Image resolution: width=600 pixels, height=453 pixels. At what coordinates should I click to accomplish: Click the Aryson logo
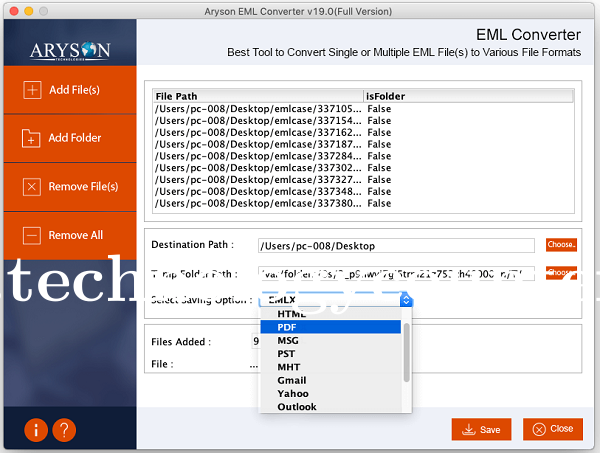coord(70,51)
